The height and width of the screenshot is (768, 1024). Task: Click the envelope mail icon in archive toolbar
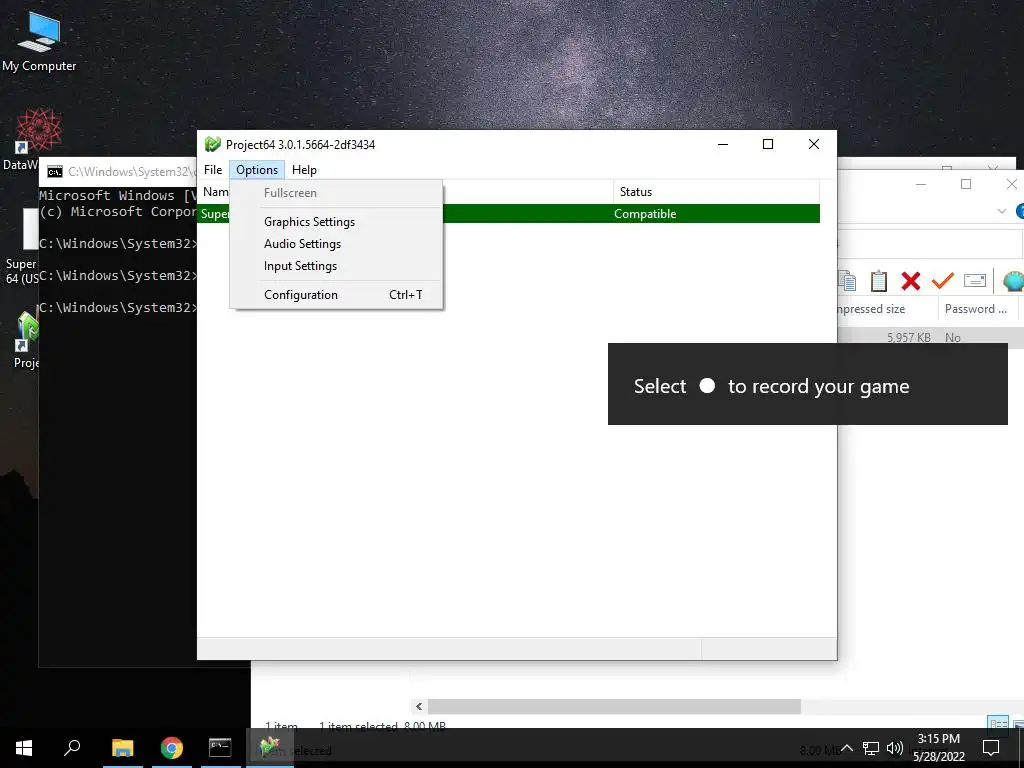(974, 281)
